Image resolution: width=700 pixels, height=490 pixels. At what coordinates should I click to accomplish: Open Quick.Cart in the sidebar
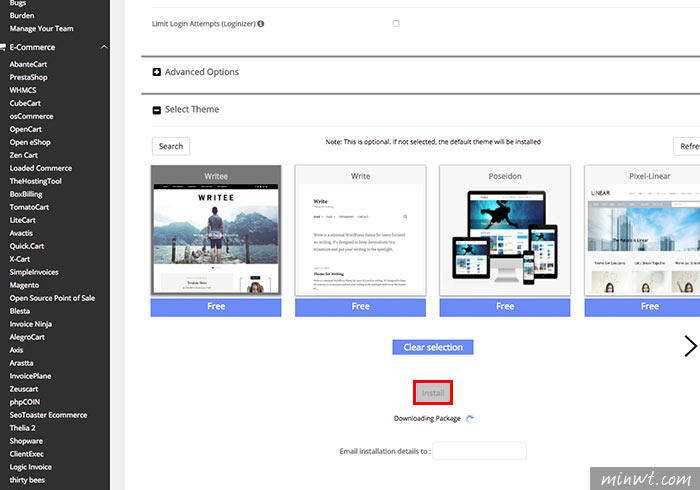click(x=27, y=246)
